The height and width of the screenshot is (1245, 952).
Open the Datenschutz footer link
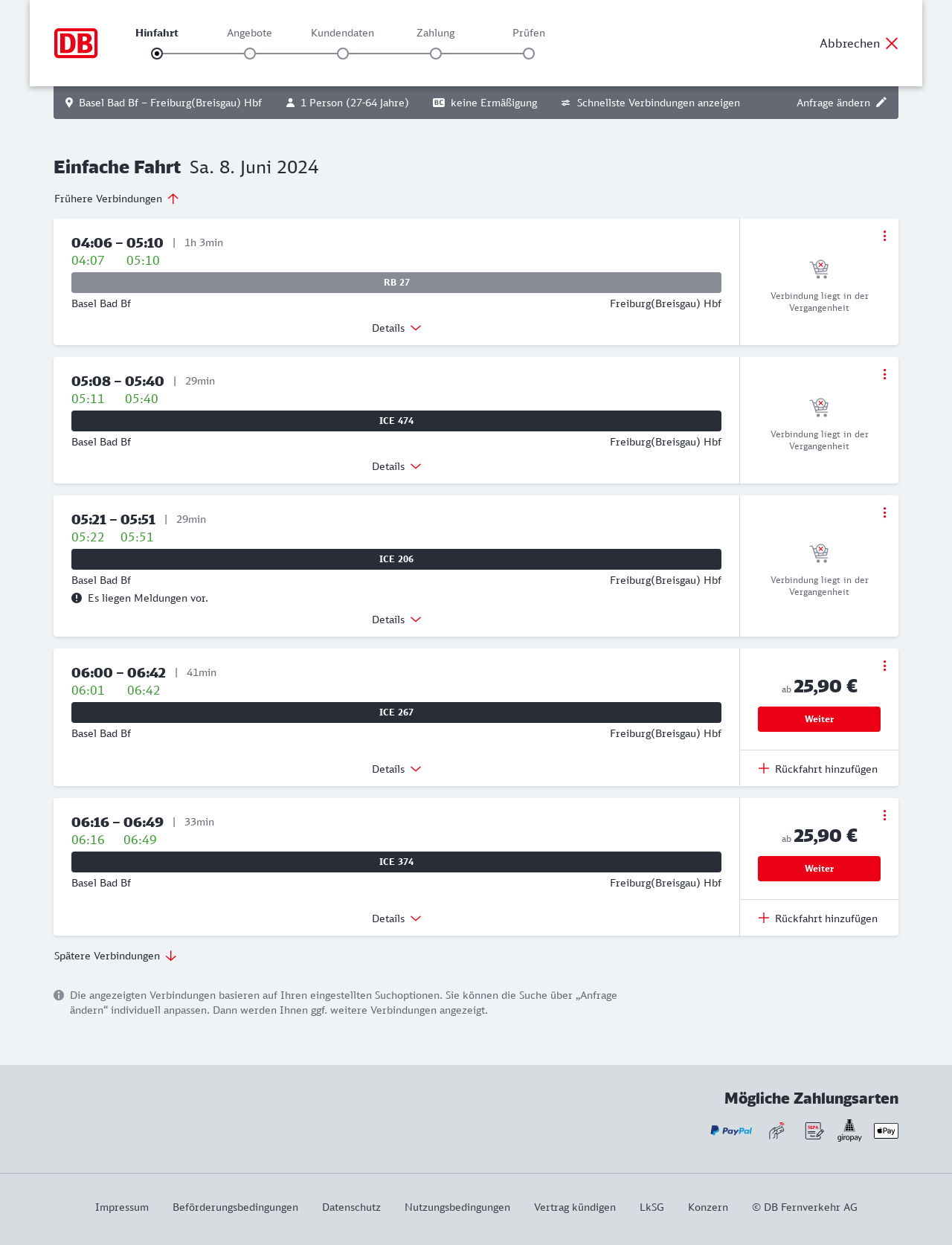point(351,1207)
